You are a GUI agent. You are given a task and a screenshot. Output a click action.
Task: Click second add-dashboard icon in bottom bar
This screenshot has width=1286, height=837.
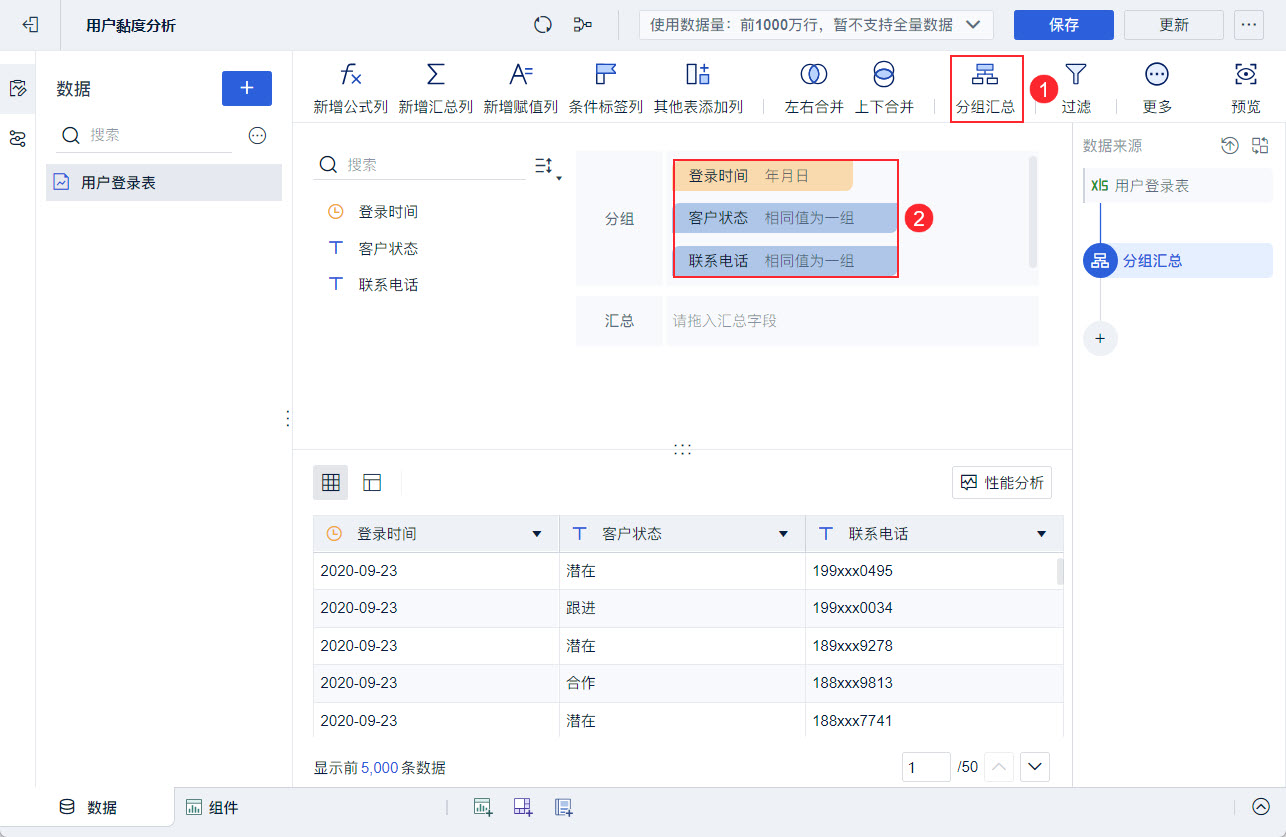(523, 808)
